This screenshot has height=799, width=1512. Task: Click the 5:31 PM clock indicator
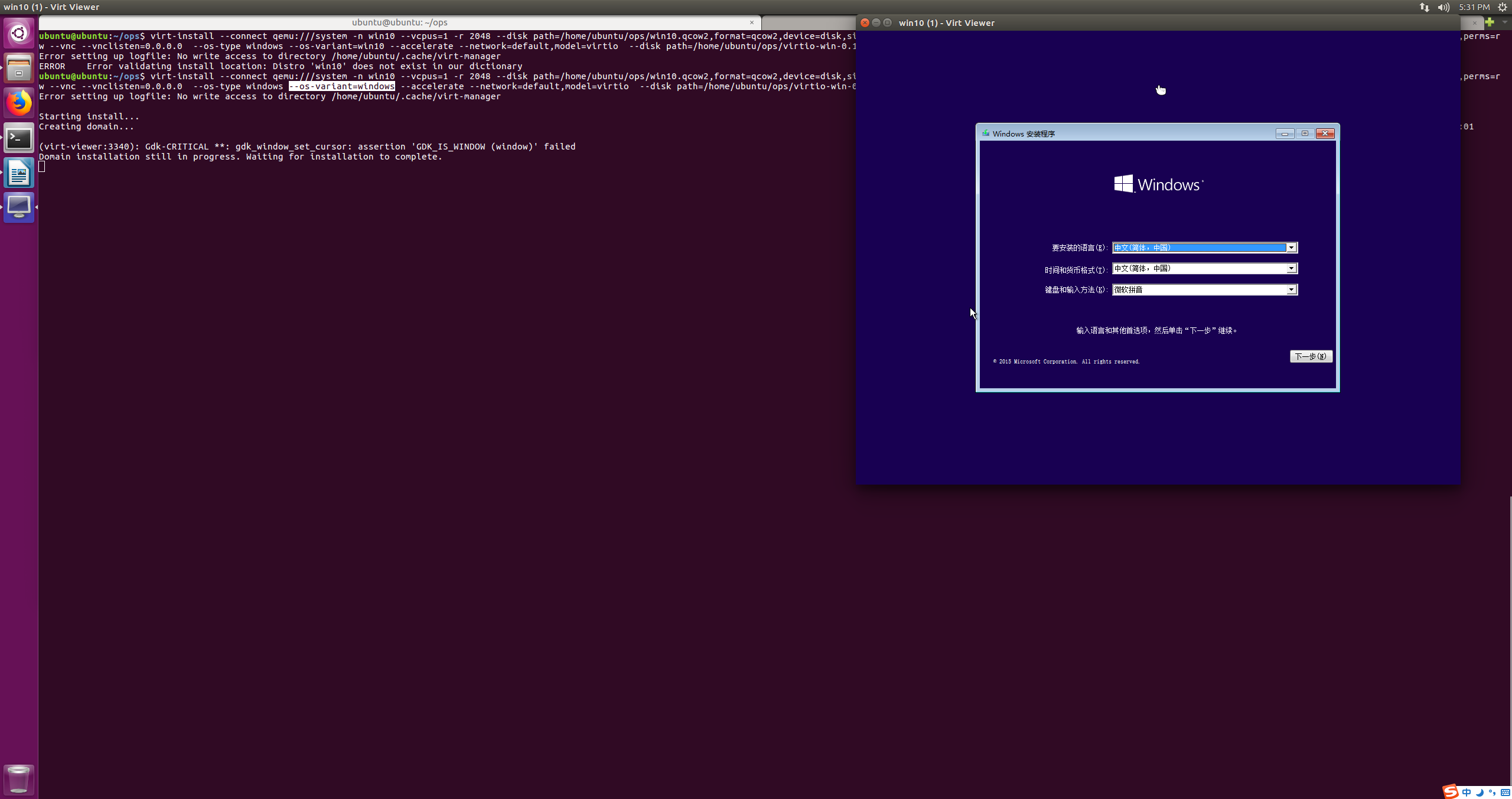pos(1474,7)
